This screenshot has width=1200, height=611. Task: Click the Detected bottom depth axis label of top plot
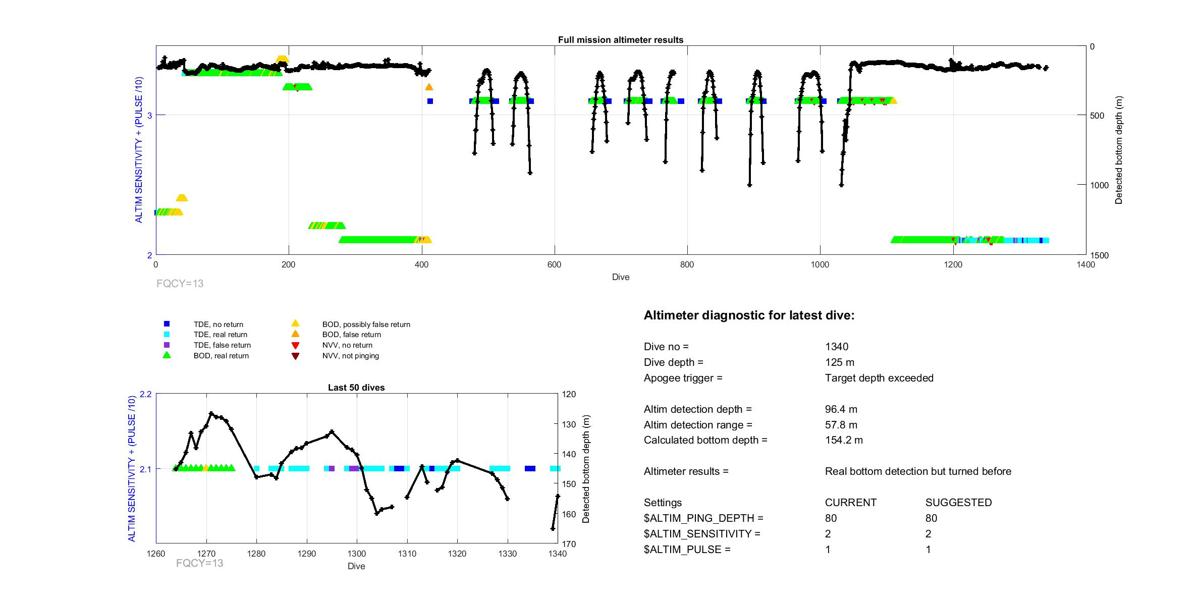coord(1120,150)
